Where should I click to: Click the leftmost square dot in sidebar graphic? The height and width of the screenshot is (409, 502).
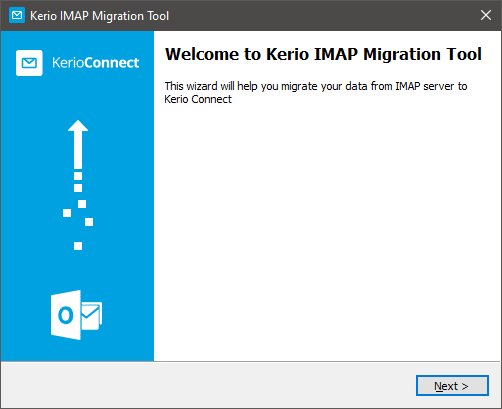67,213
